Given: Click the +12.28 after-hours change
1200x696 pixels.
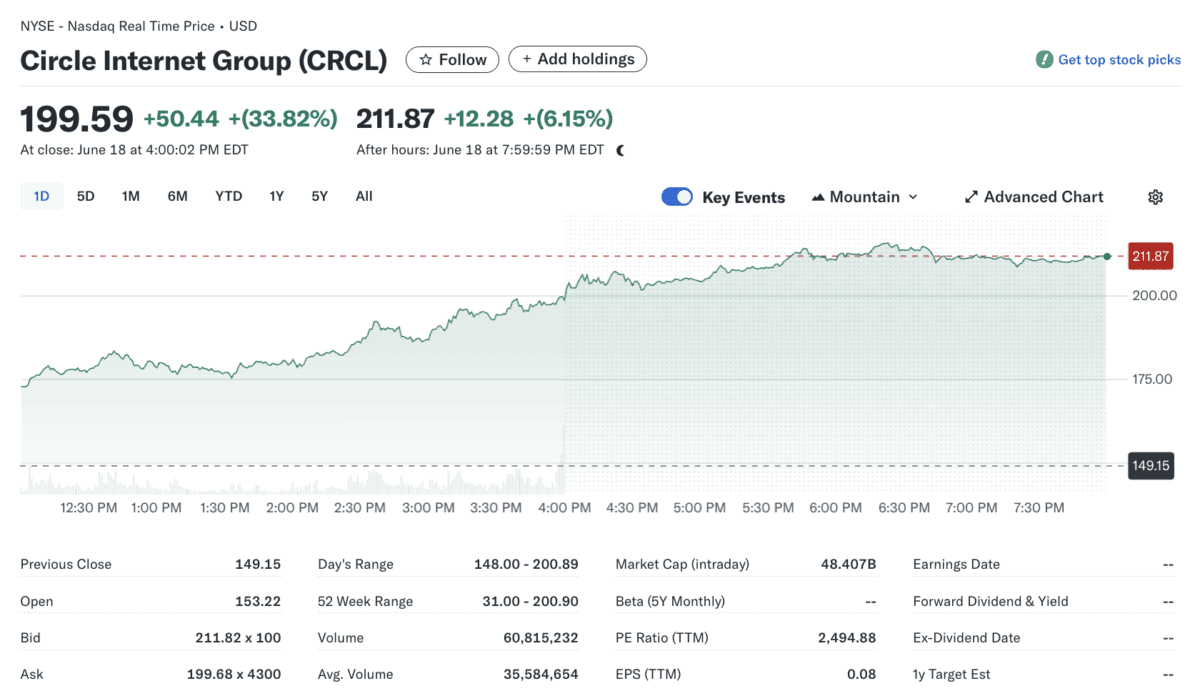Looking at the screenshot, I should tap(479, 119).
